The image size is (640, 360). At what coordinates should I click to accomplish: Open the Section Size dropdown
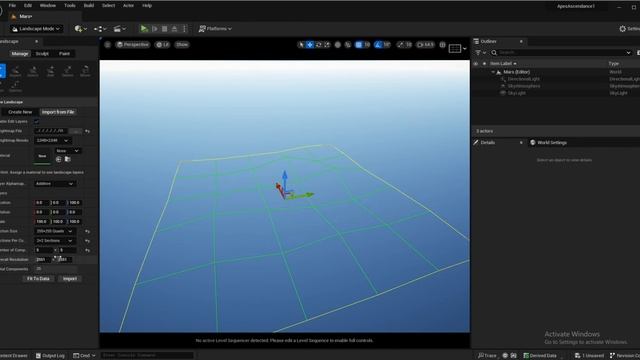[54, 231]
